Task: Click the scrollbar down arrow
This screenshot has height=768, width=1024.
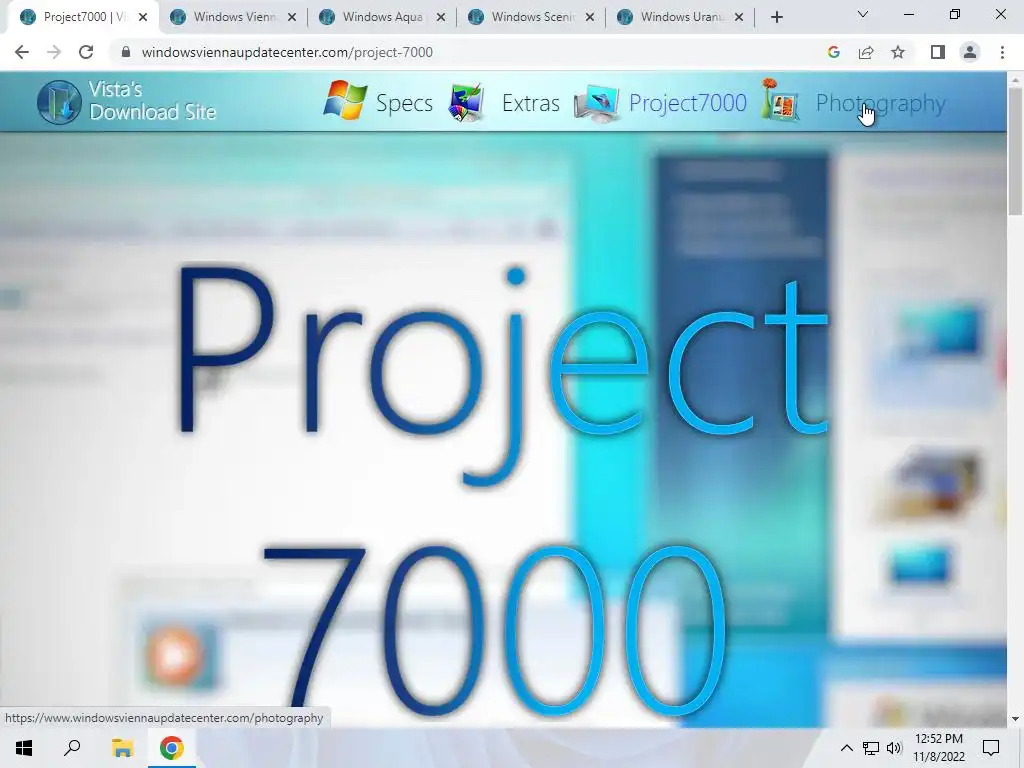Action: [x=1016, y=719]
